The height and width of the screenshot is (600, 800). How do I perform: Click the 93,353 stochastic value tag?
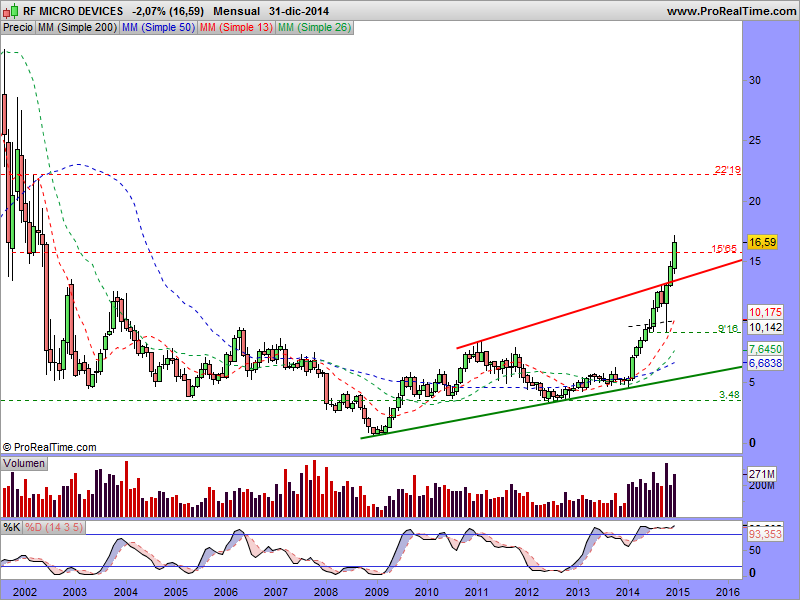coord(764,535)
